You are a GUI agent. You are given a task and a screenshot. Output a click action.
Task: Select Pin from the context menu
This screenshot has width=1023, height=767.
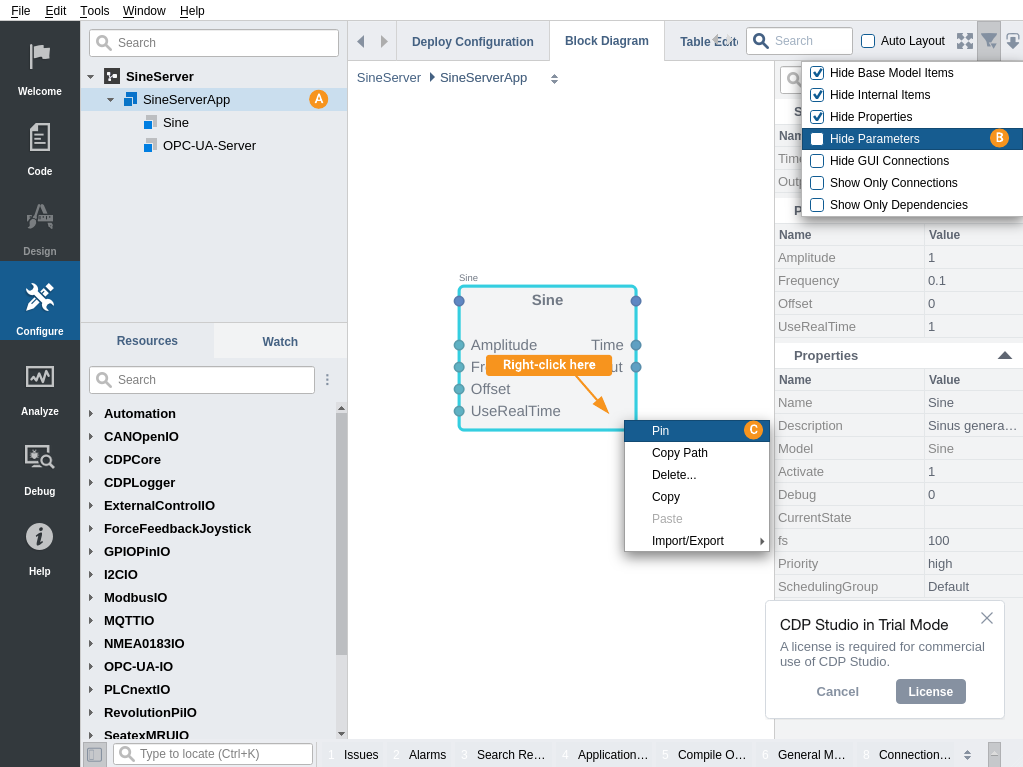661,431
